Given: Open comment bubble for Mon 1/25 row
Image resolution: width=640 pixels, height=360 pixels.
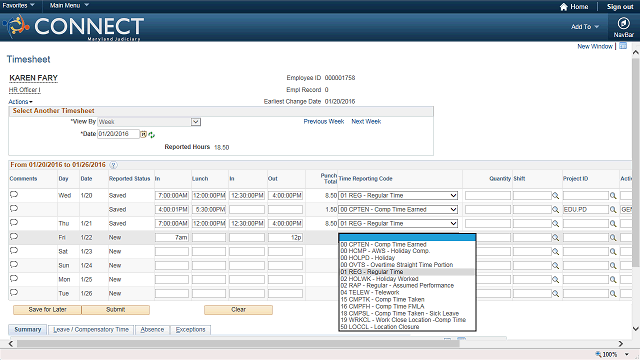Looking at the screenshot, I should point(14,278).
